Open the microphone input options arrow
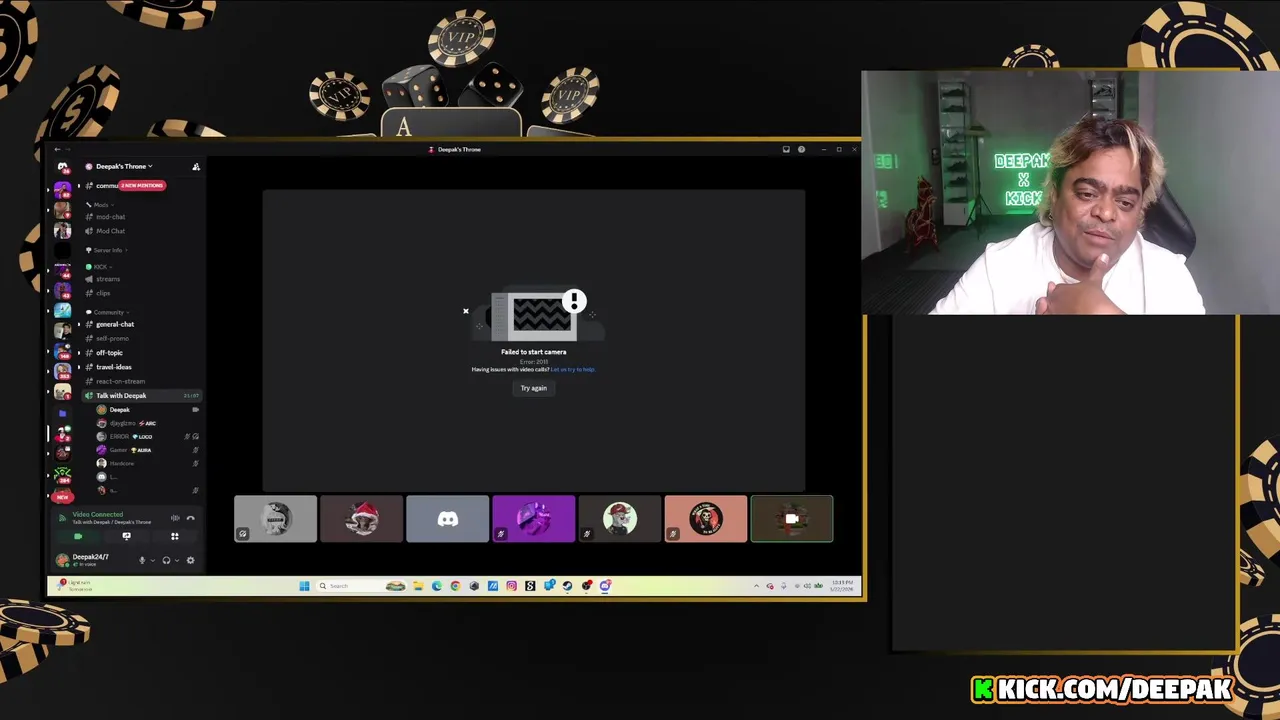The image size is (1280, 720). point(153,560)
